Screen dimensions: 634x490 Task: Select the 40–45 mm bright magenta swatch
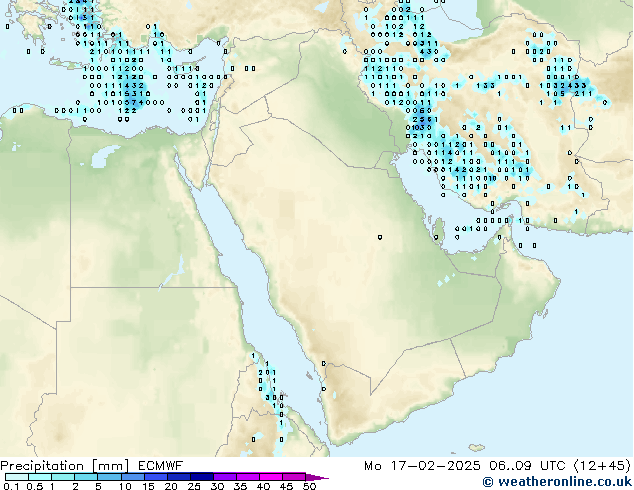(271, 477)
